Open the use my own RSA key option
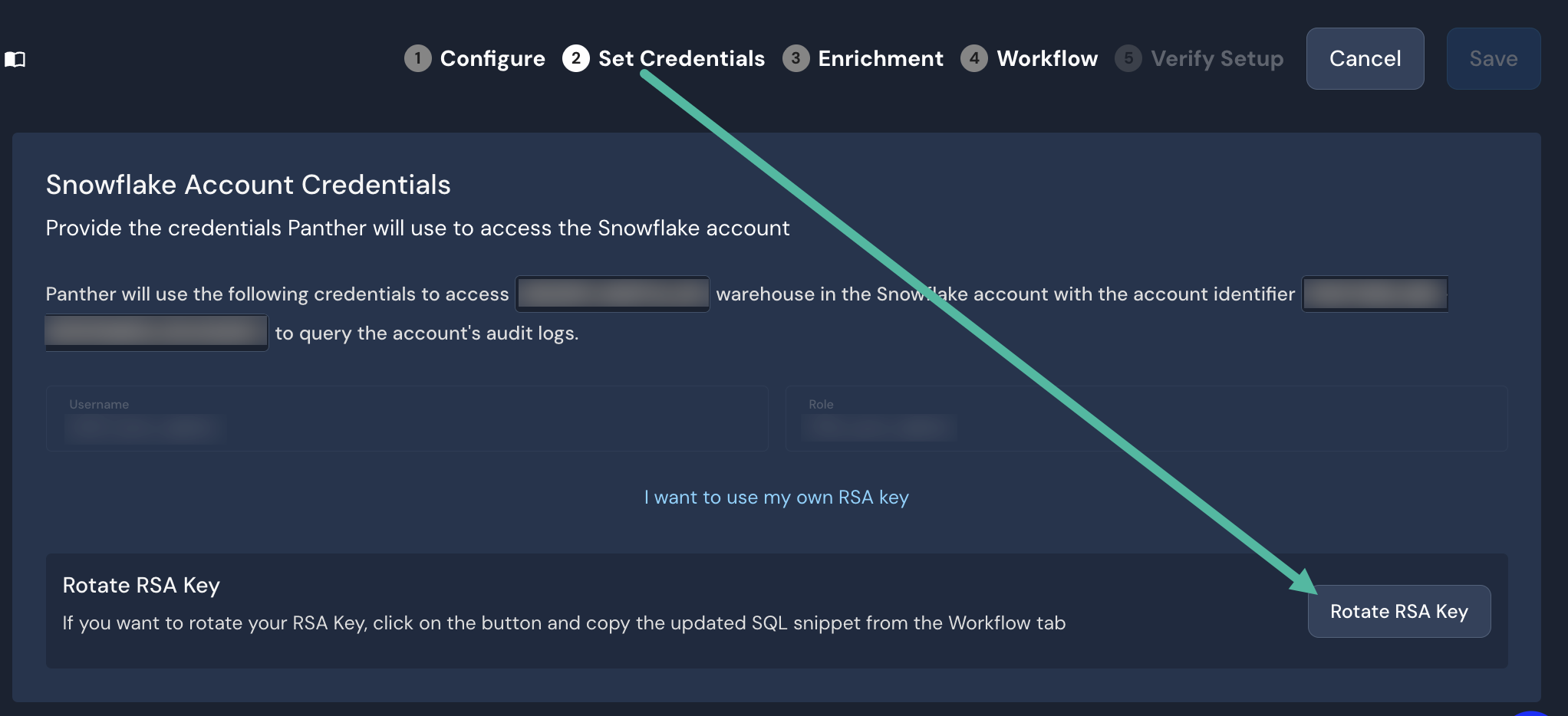 tap(777, 497)
